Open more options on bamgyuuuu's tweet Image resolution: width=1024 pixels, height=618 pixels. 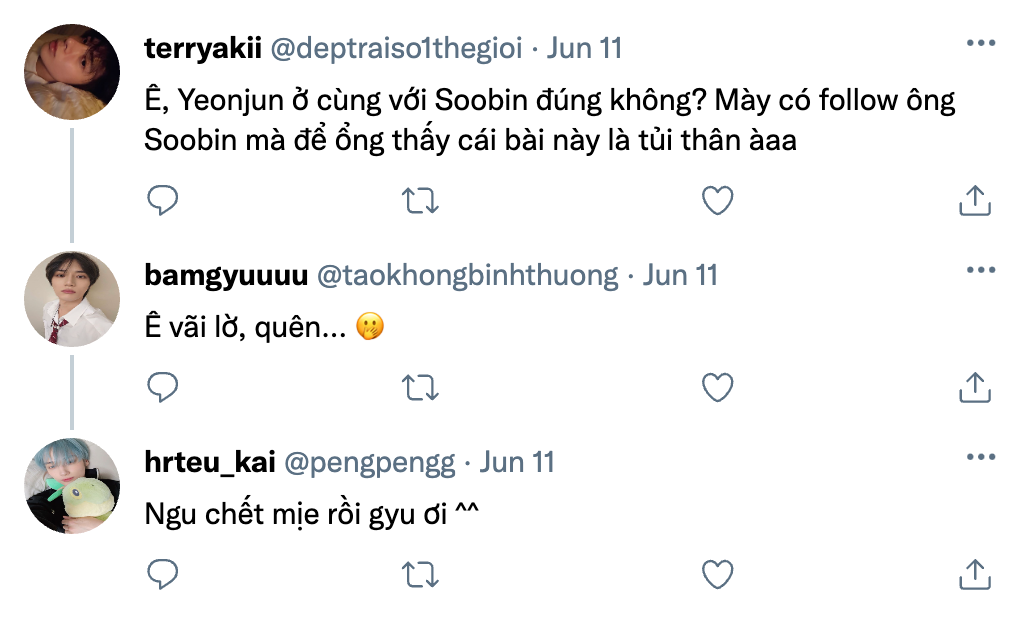[x=980, y=271]
